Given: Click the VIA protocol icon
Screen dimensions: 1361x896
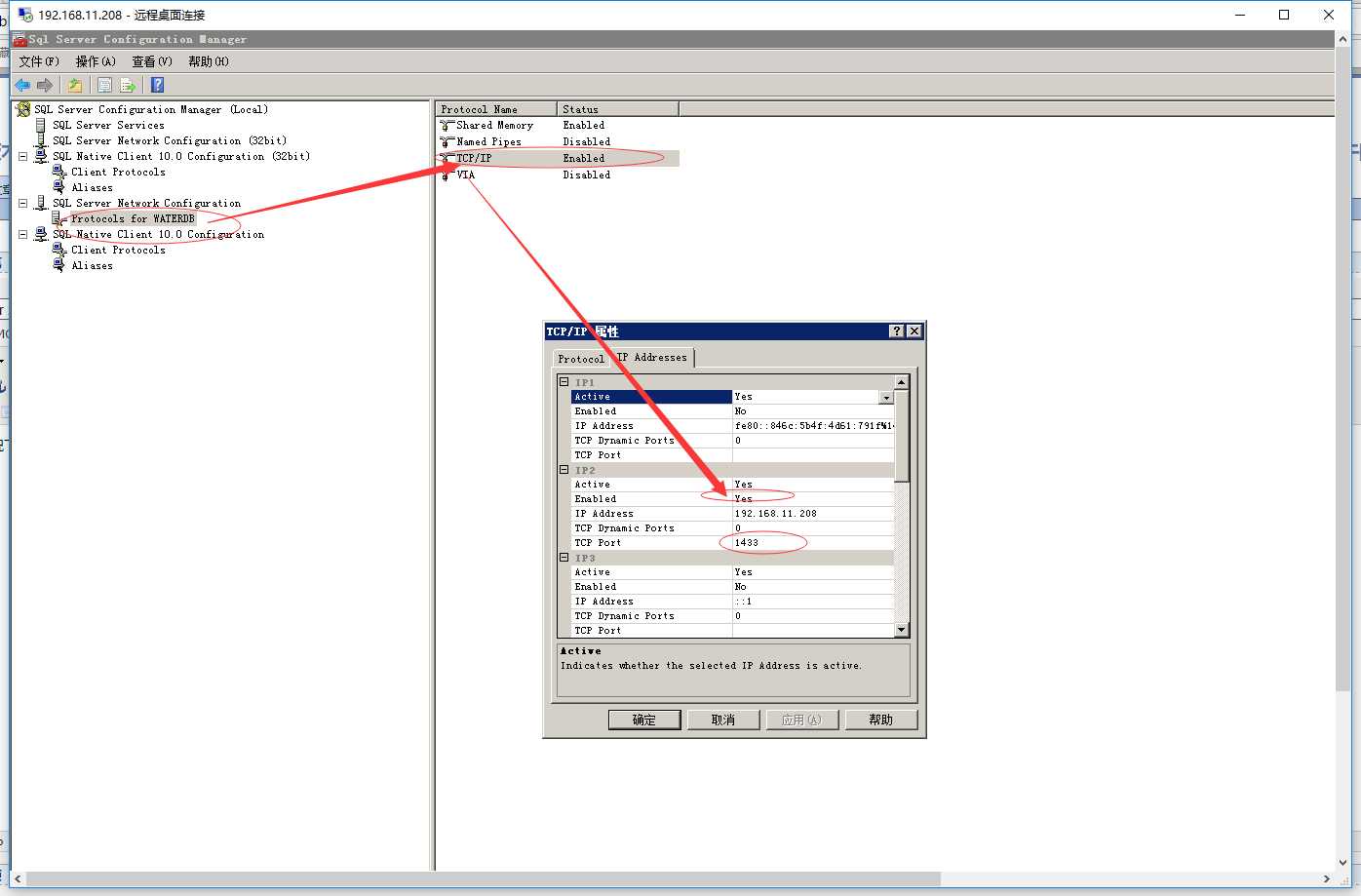Looking at the screenshot, I should click(447, 175).
